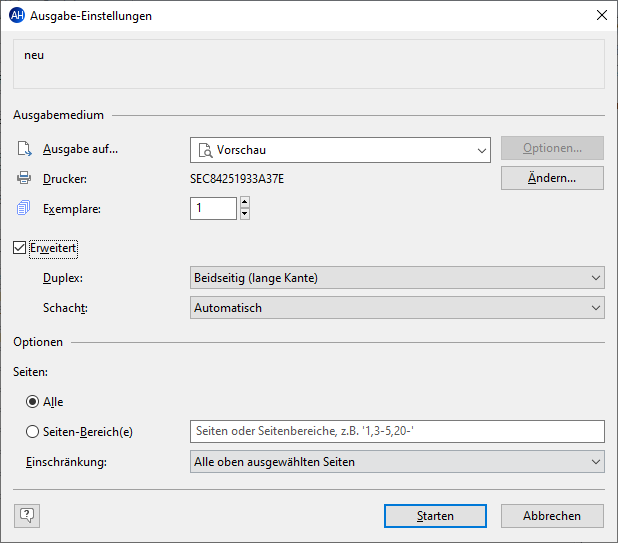The width and height of the screenshot is (618, 543).
Task: Close the Ausgabe-Einstellungen dialog
Action: (601, 16)
